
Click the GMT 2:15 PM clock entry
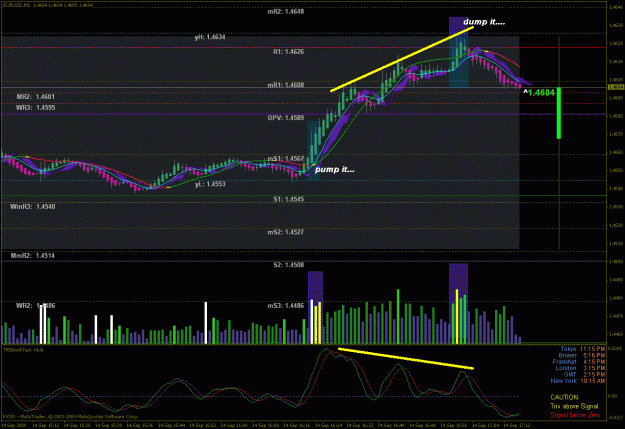click(584, 374)
